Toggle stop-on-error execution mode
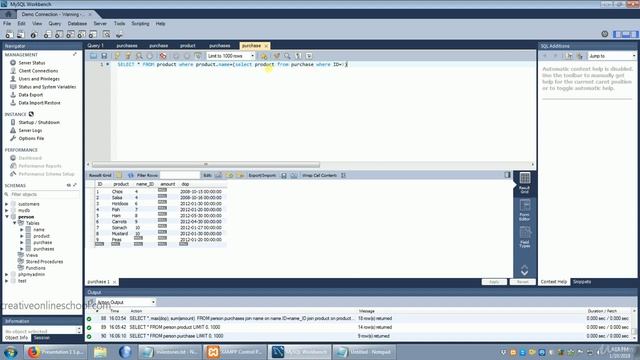This screenshot has height=360, width=640. click(163, 56)
